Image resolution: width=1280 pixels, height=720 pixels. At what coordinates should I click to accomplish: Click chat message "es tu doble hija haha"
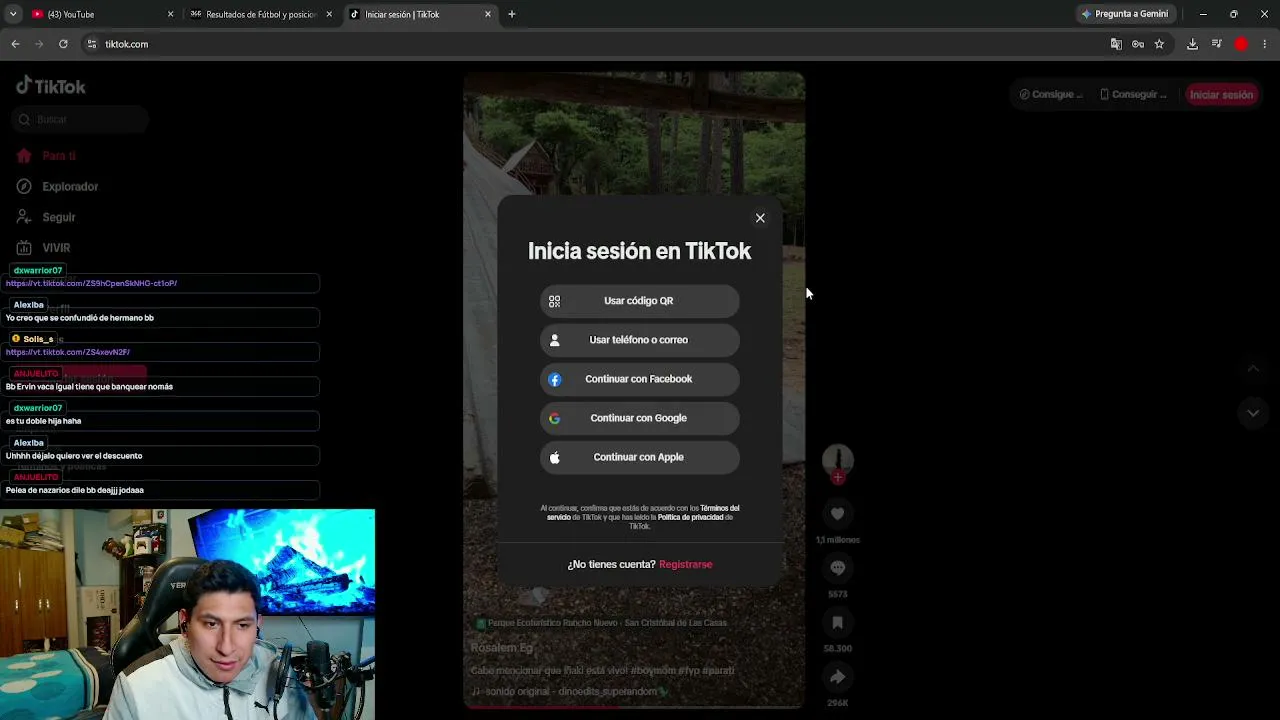(43, 421)
